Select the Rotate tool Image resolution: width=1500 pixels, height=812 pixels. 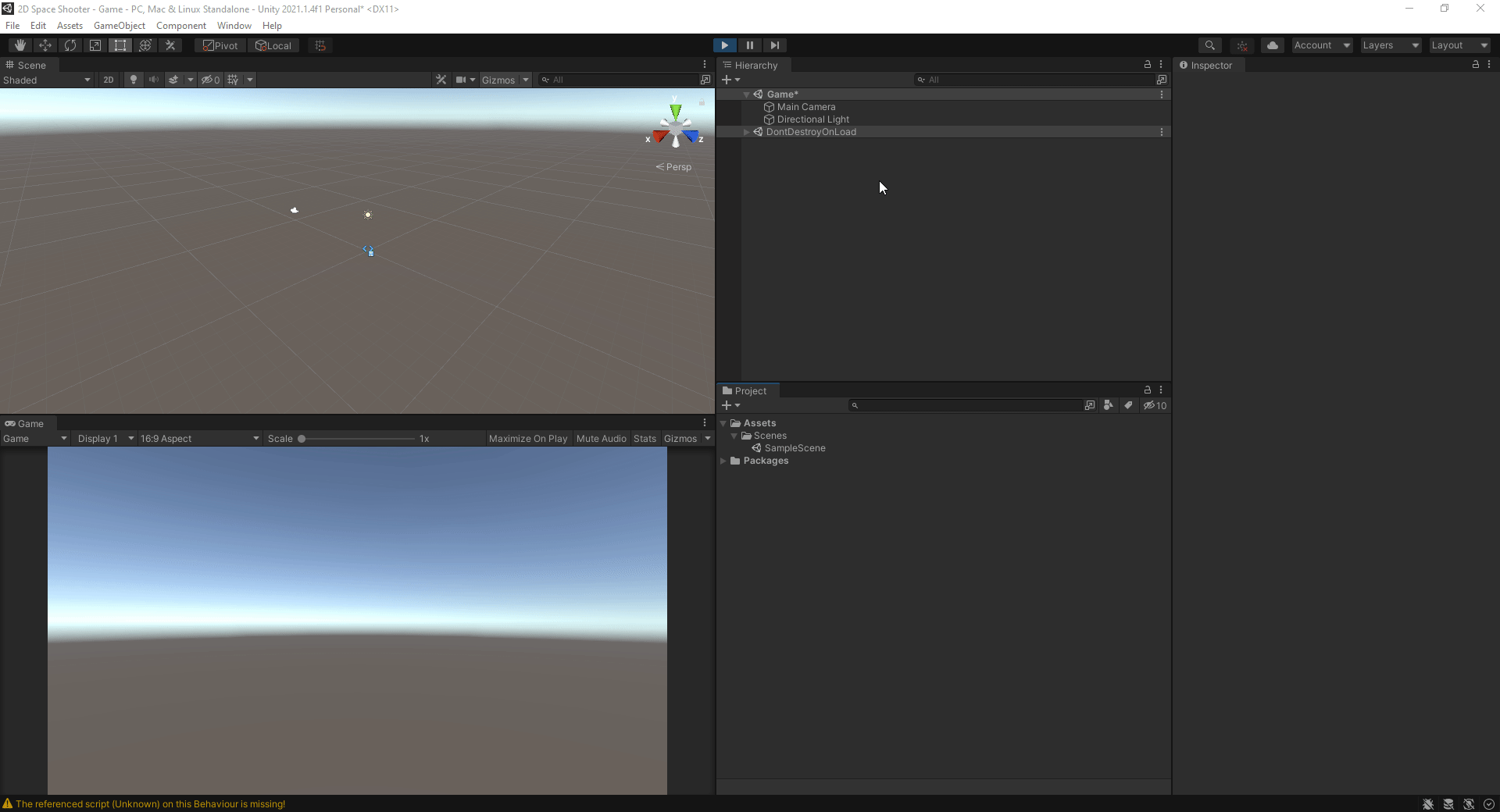pyautogui.click(x=70, y=45)
